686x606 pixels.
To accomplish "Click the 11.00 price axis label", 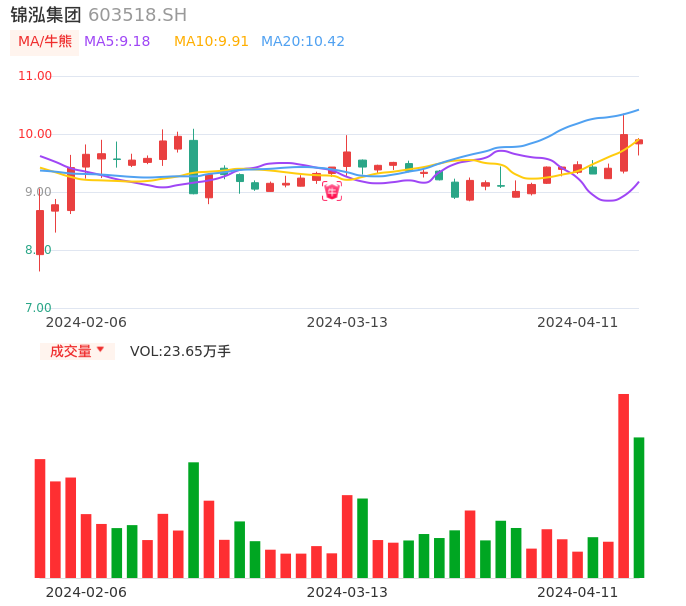I will tap(36, 76).
